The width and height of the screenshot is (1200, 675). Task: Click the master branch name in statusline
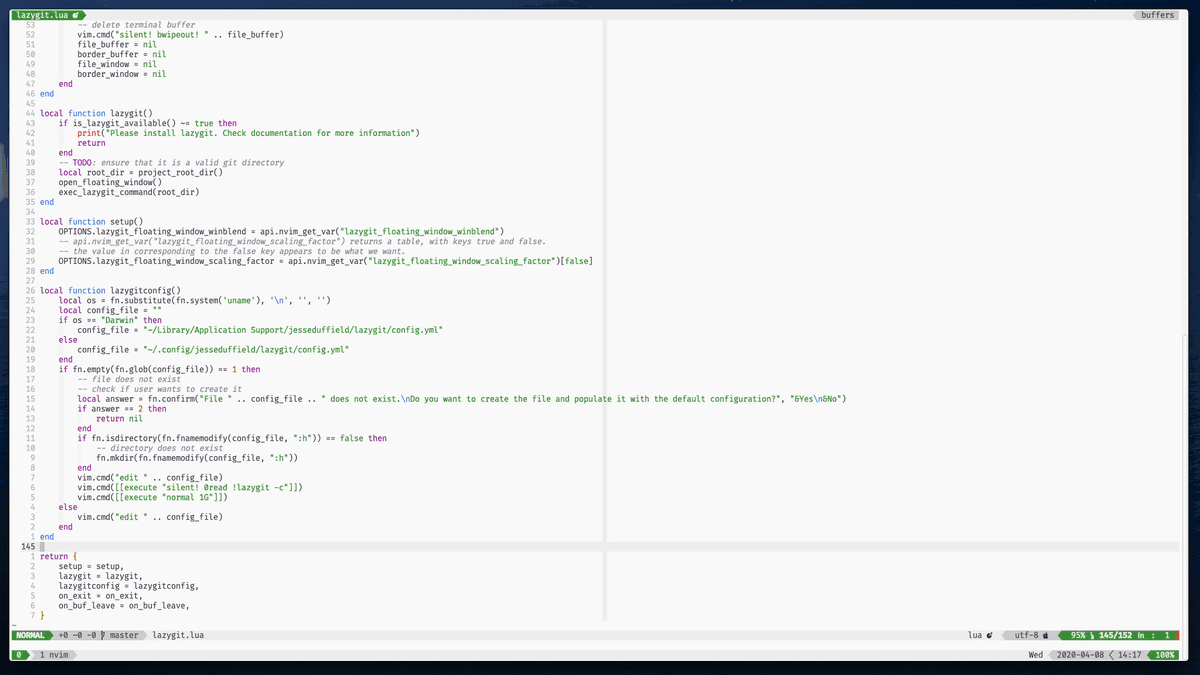[123, 634]
